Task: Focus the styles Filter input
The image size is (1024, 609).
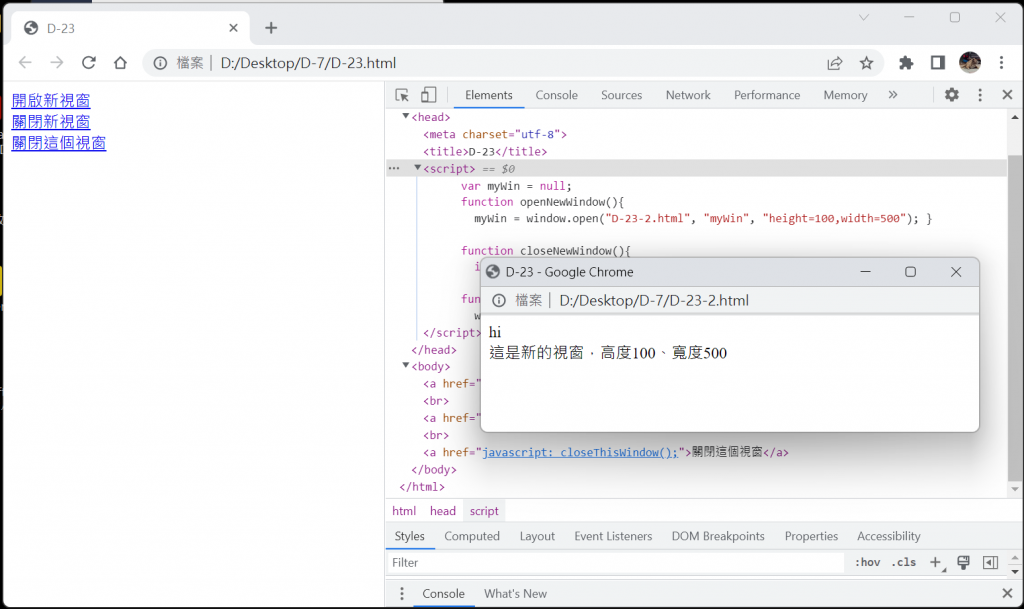Action: pos(614,563)
